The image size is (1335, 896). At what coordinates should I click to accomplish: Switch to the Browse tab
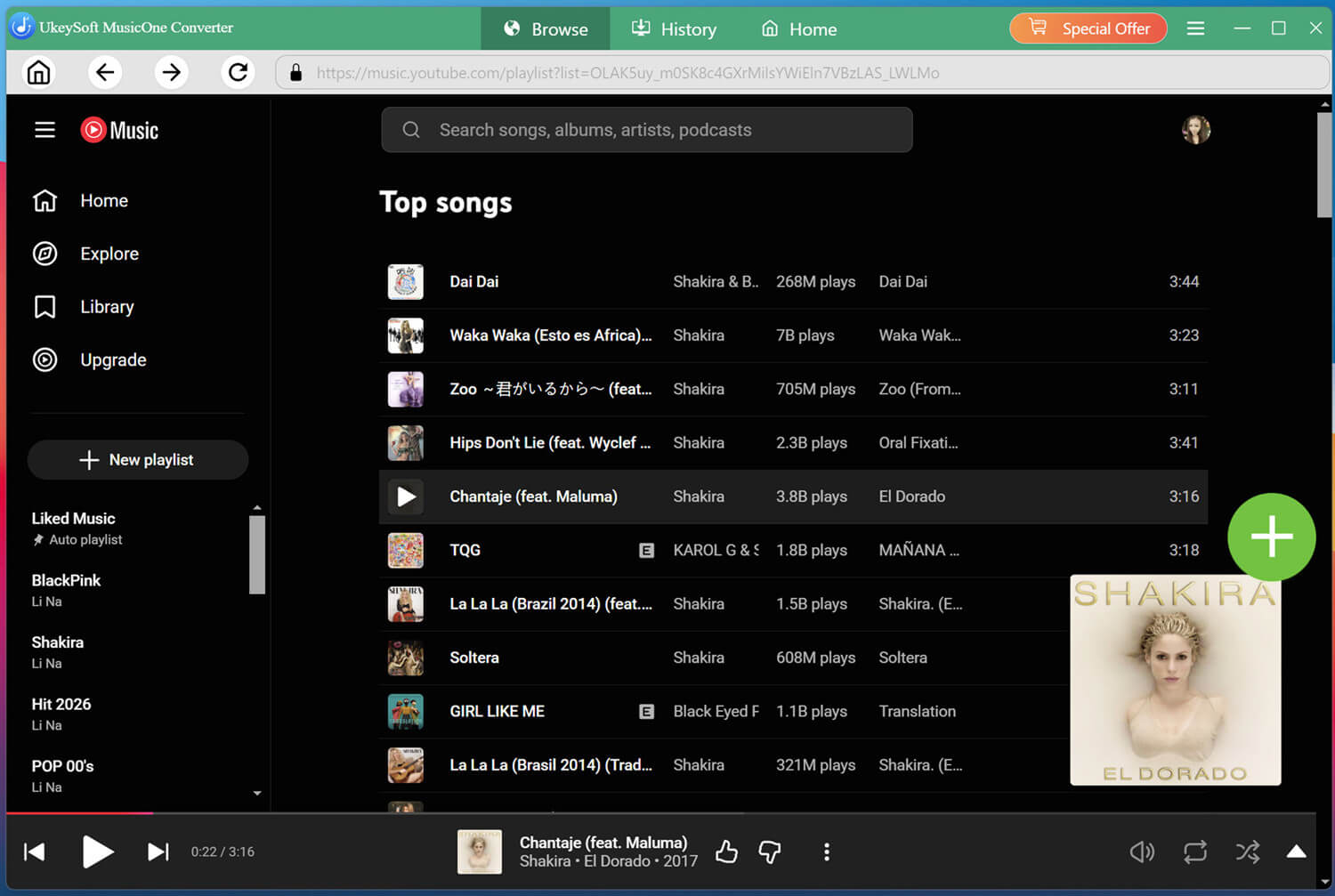(546, 28)
